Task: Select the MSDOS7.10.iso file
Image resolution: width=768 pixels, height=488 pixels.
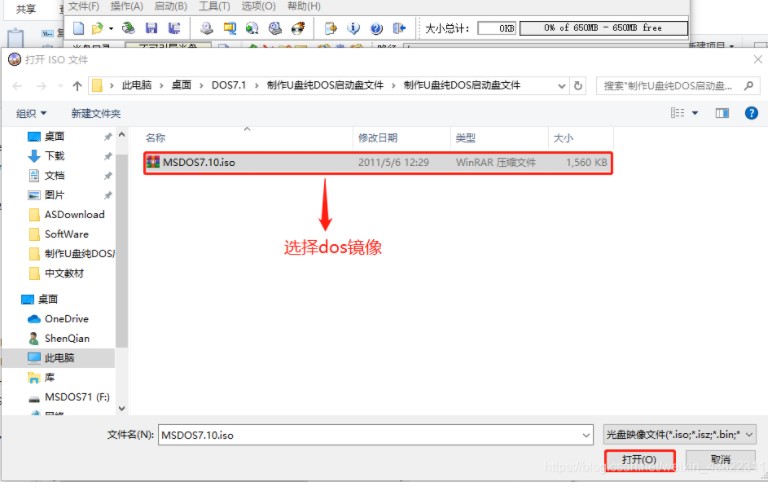Action: click(198, 162)
